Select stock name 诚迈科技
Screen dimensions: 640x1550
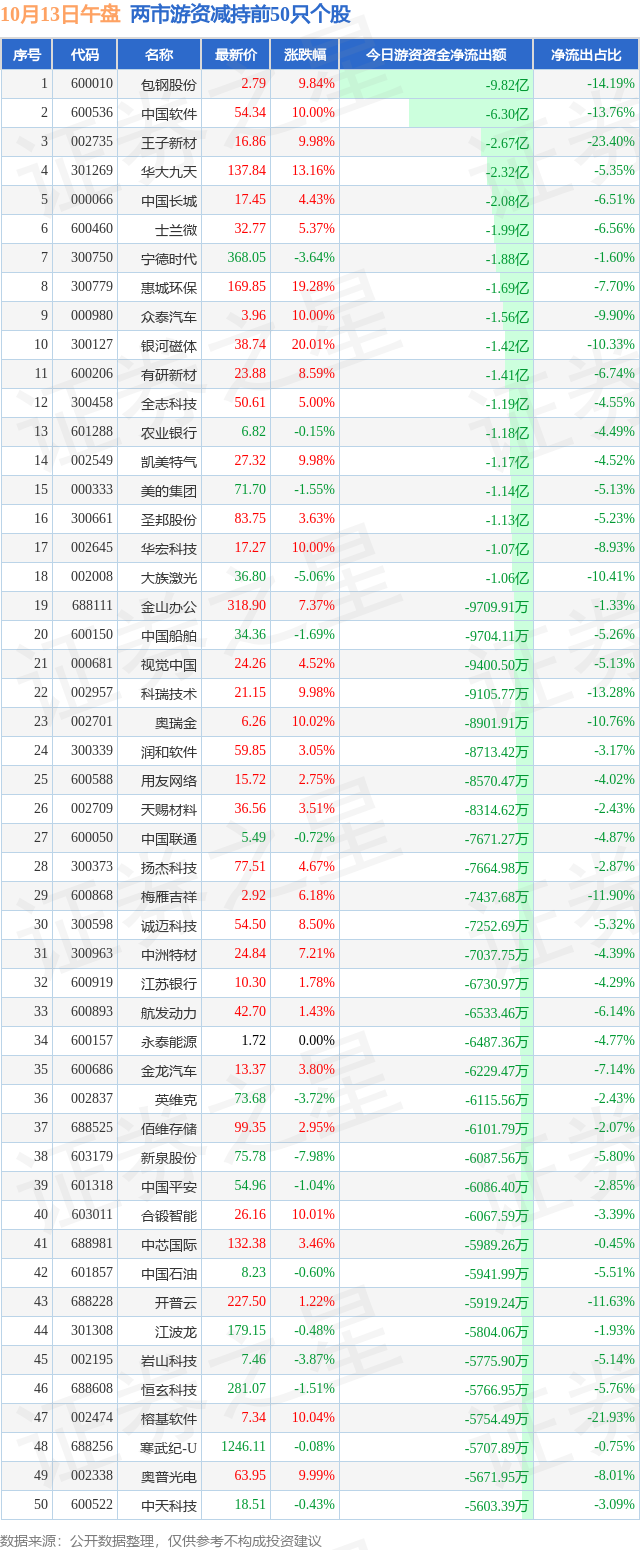169,925
